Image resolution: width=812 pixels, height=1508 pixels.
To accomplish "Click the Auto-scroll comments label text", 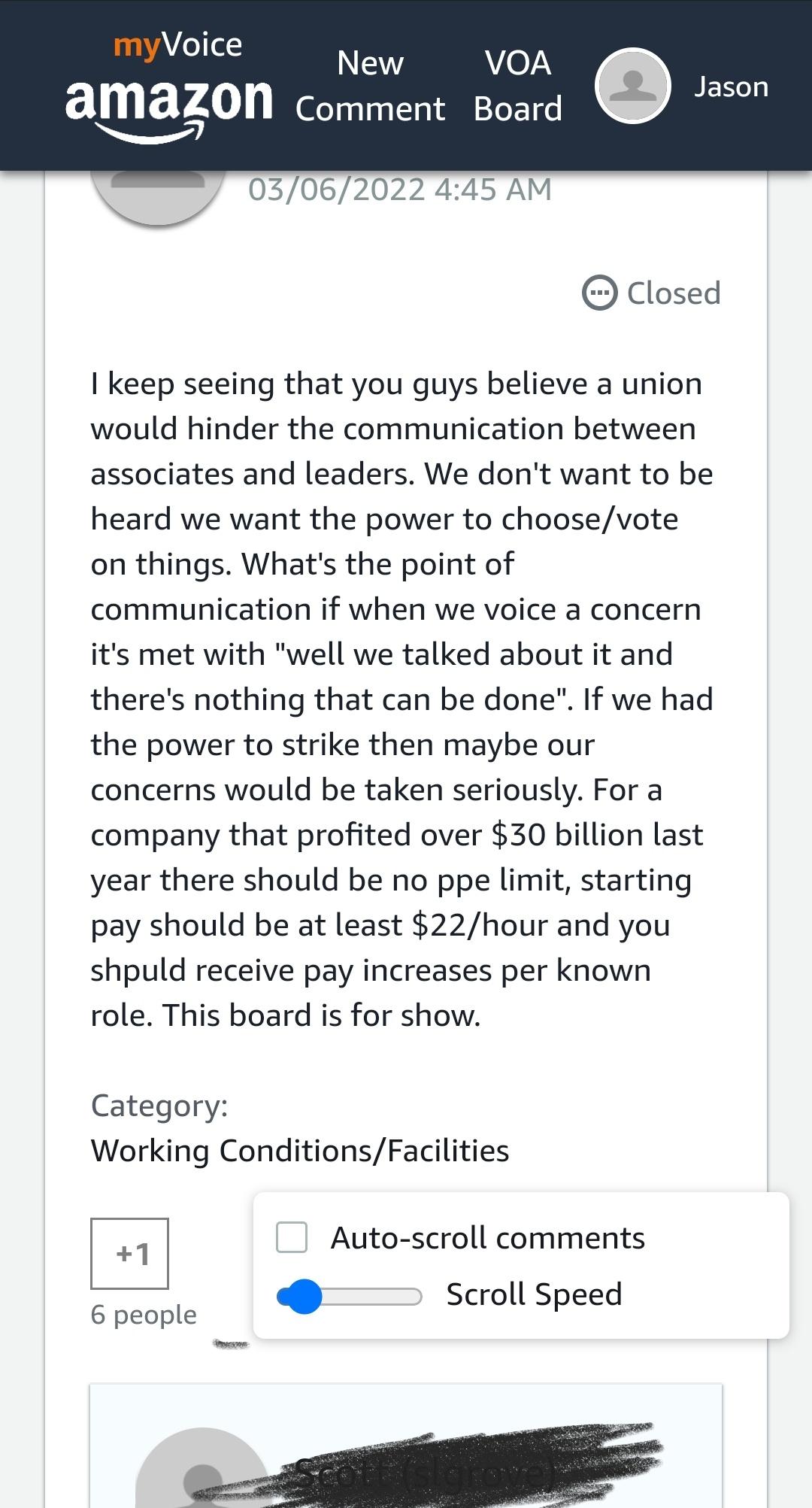I will pos(488,1238).
